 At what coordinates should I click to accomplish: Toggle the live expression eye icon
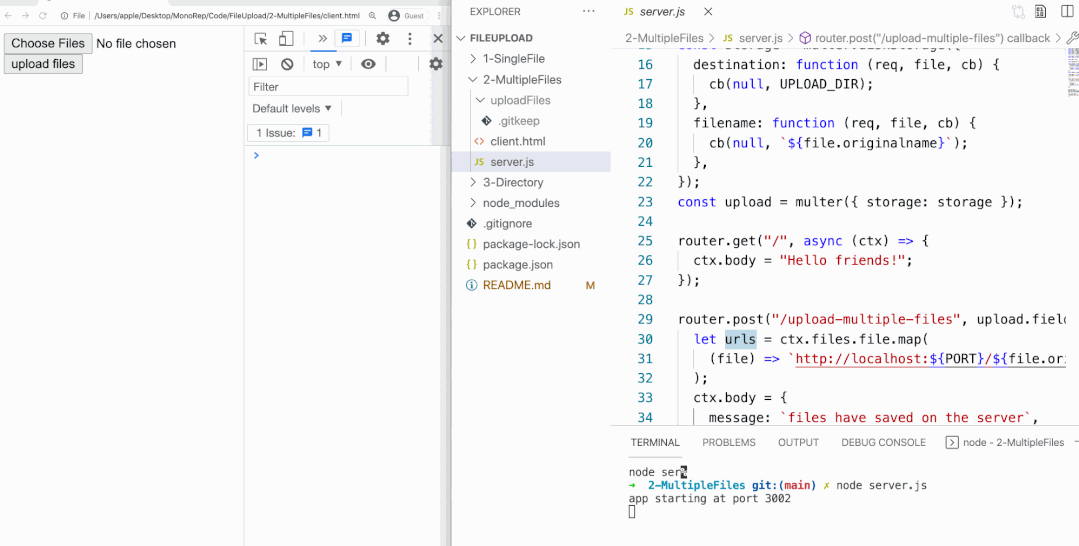[368, 64]
